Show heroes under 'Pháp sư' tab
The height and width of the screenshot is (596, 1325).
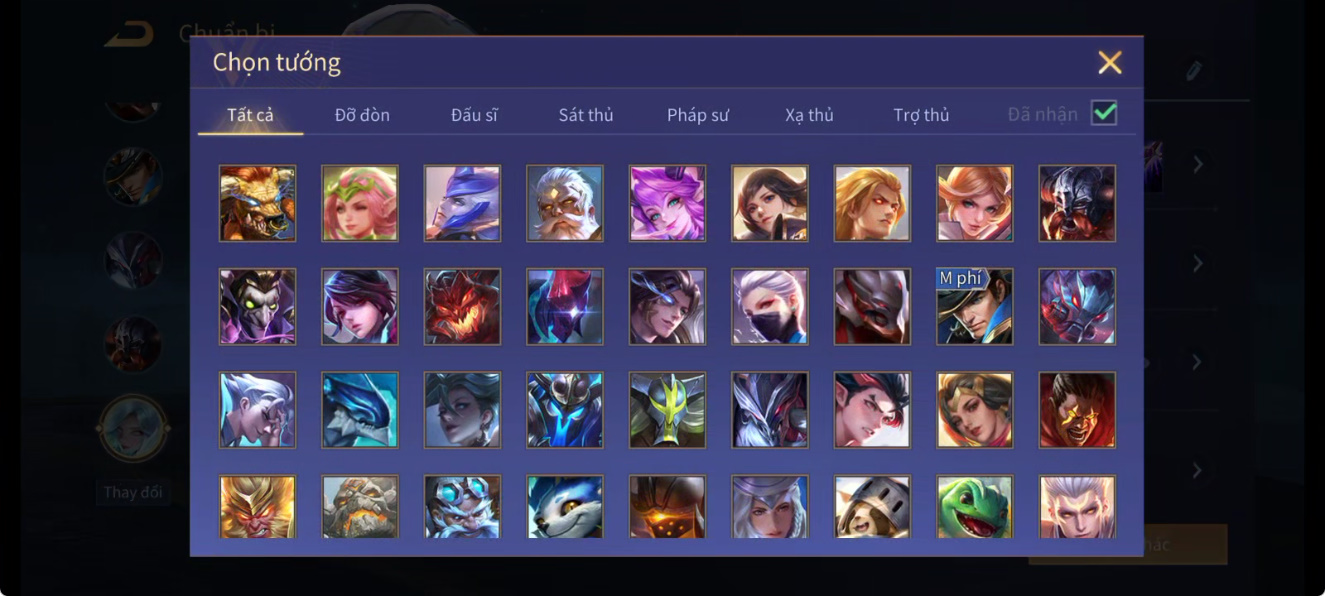[x=698, y=115]
